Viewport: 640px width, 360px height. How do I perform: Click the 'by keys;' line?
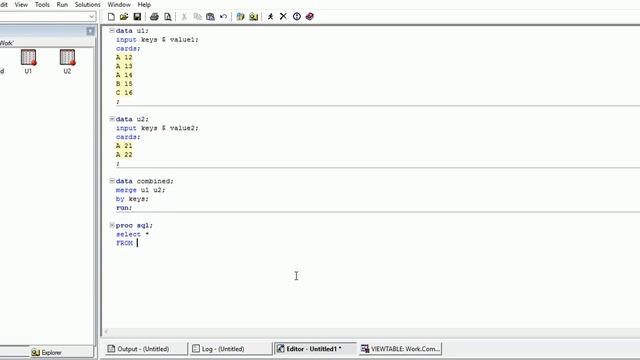pyautogui.click(x=132, y=199)
